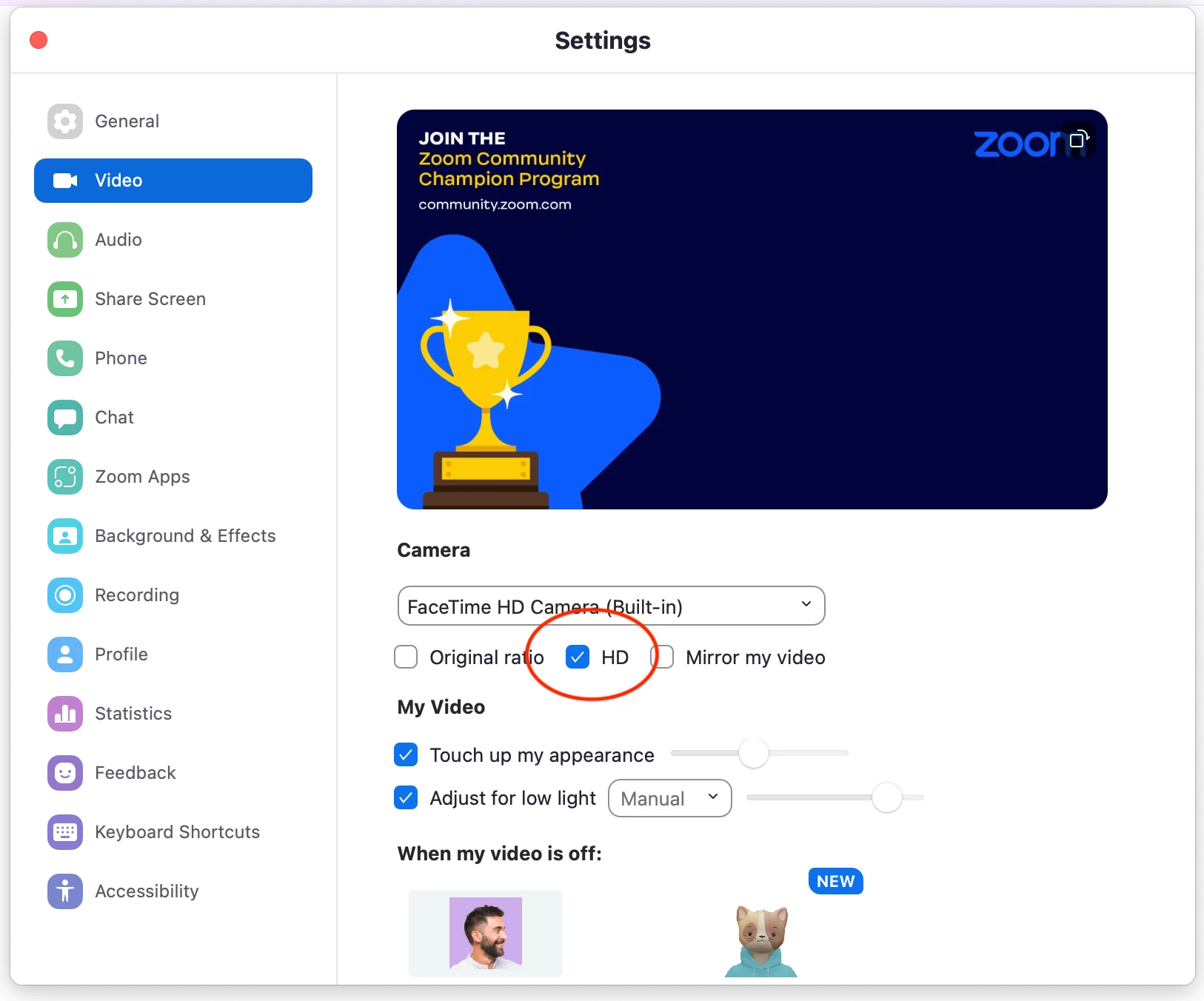This screenshot has height=1001, width=1204.
Task: Toggle Mirror my video checkbox
Action: pos(663,657)
